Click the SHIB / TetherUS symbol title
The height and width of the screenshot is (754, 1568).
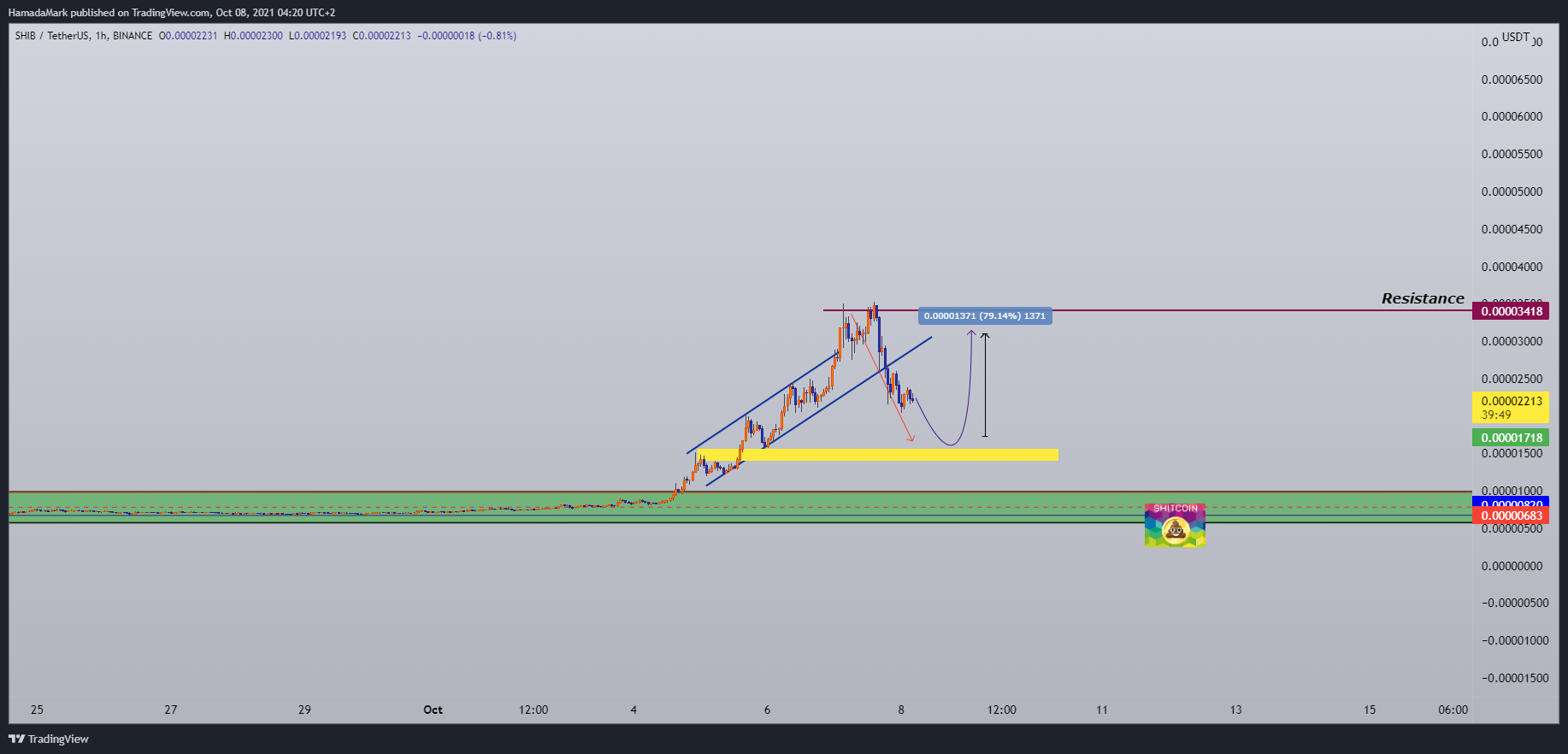click(84, 36)
